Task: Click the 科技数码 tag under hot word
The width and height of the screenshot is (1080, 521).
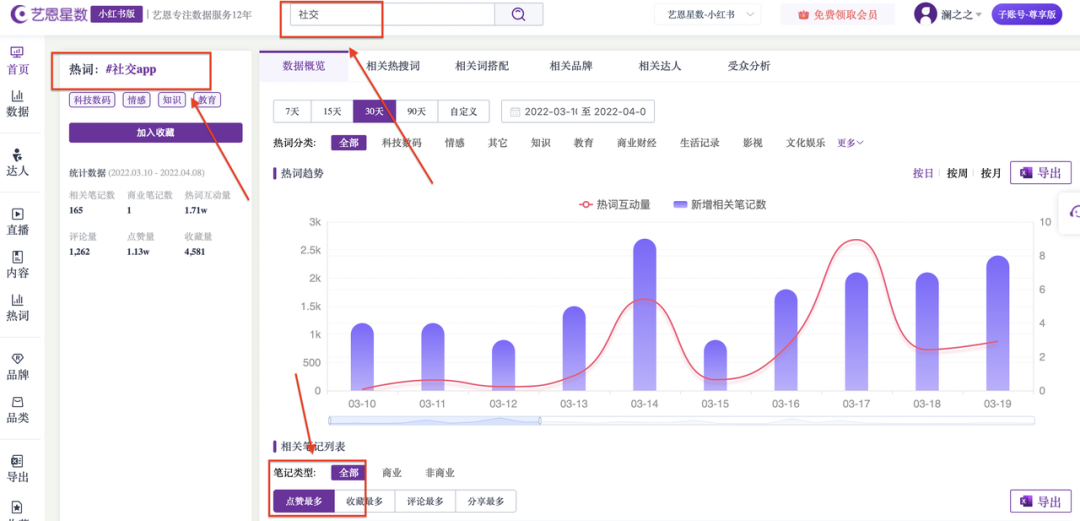Action: 92,101
